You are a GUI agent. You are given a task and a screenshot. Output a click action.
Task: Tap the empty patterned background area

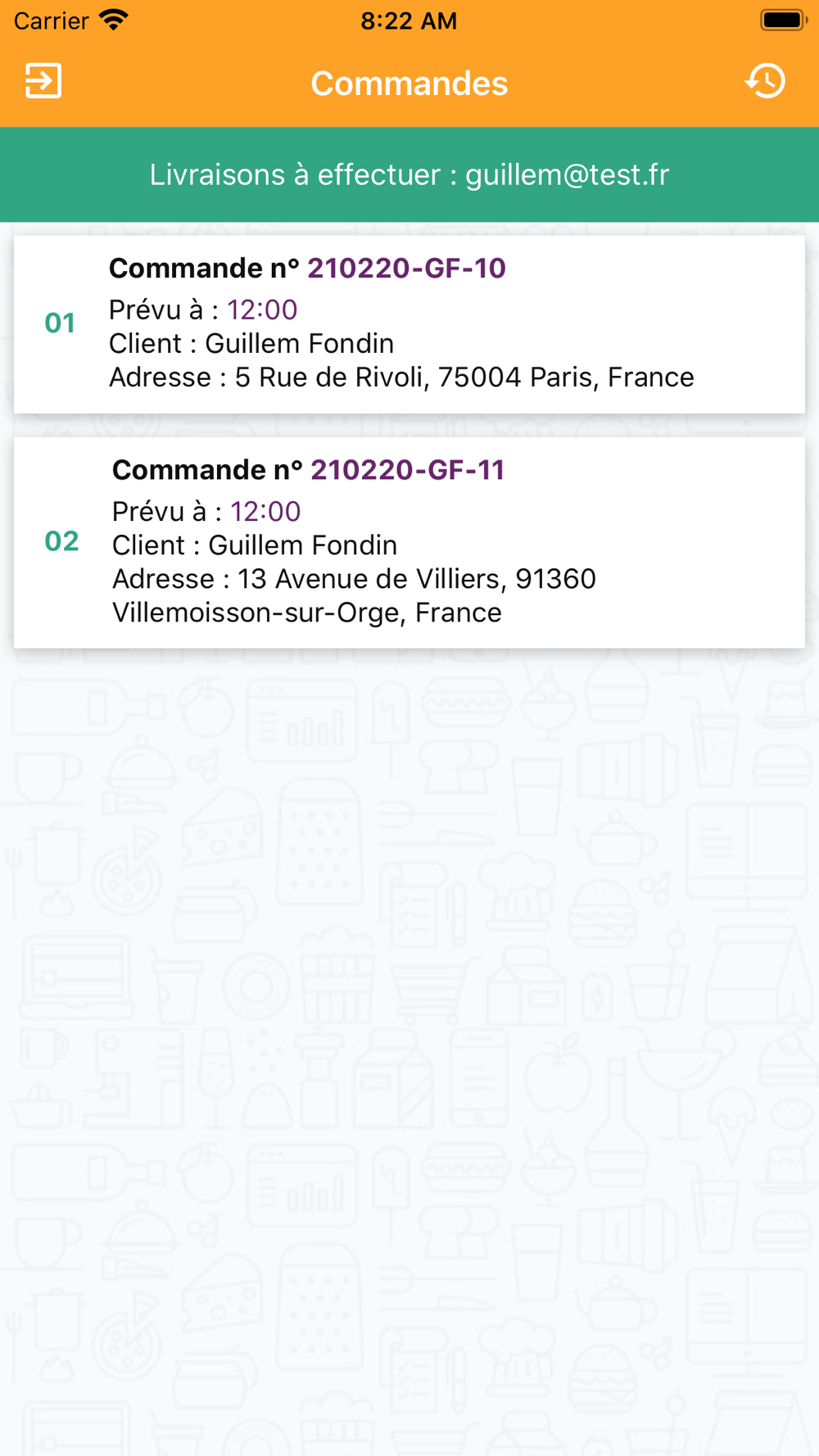point(409,1024)
